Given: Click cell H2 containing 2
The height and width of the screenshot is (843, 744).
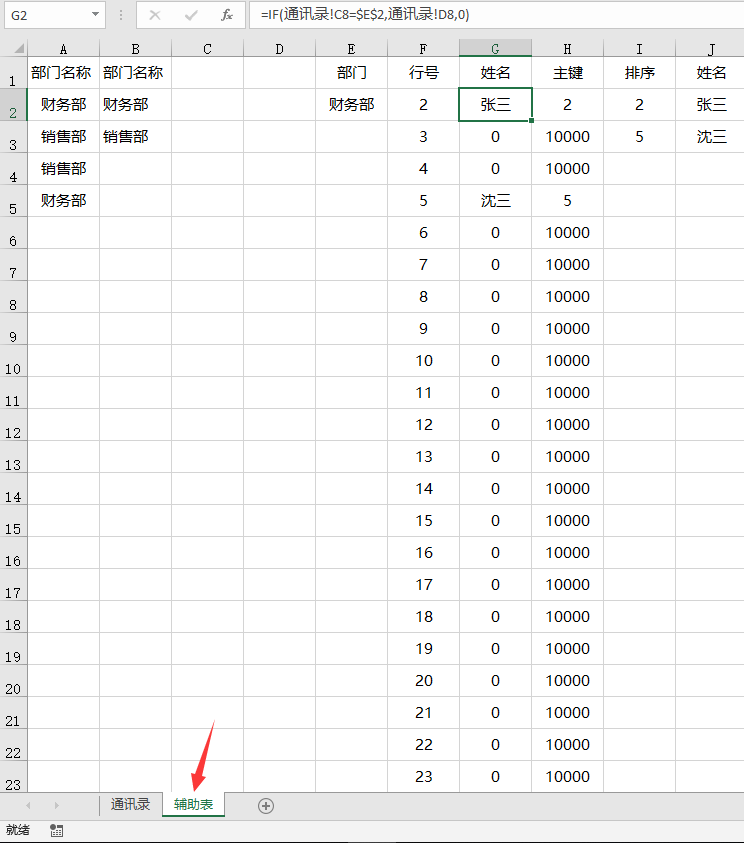Looking at the screenshot, I should (568, 105).
